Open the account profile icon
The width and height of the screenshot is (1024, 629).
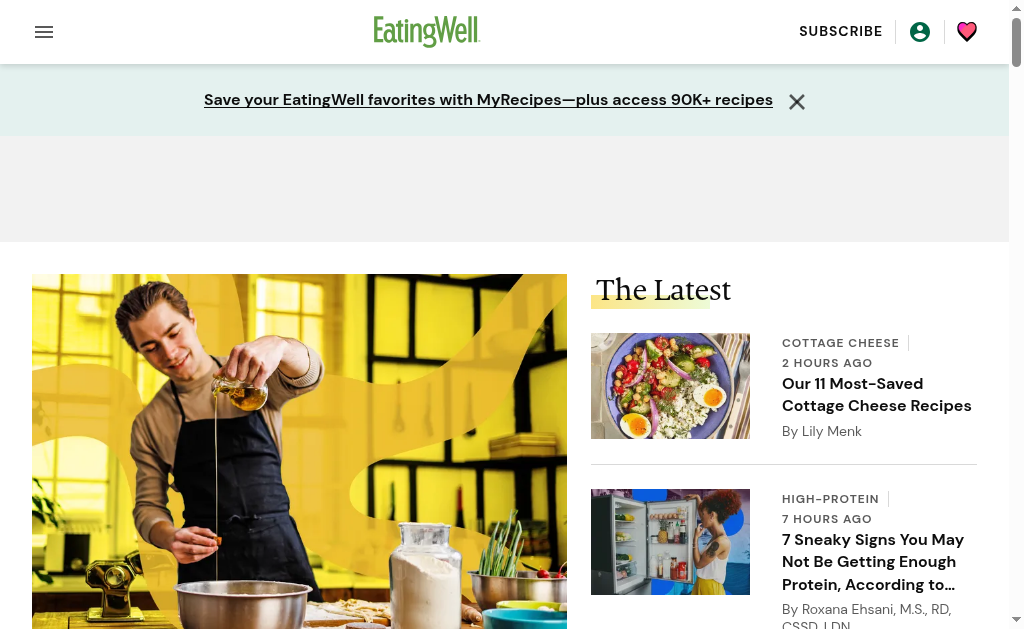click(x=920, y=32)
